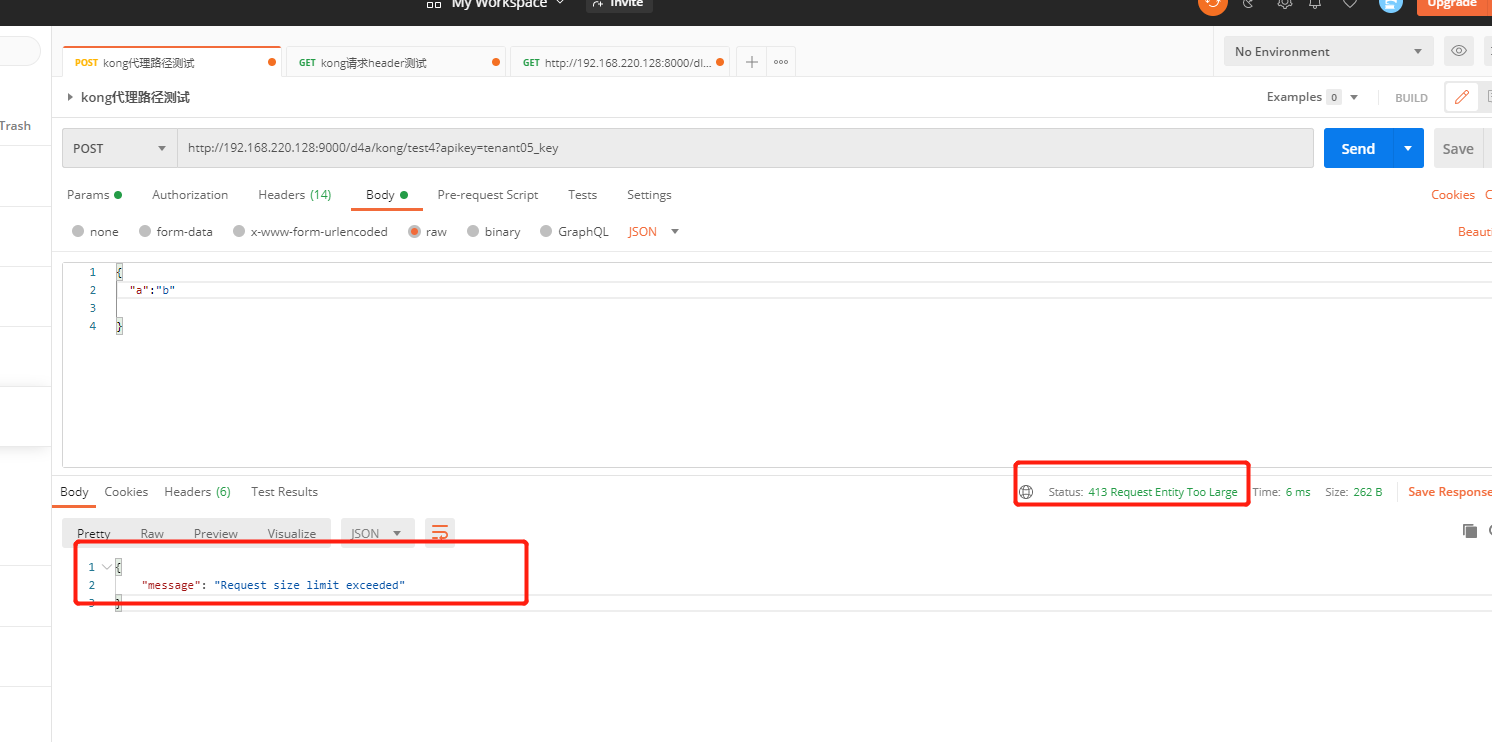The height and width of the screenshot is (742, 1492).
Task: Expand the kong代理路径测试 request description
Action: coord(70,97)
